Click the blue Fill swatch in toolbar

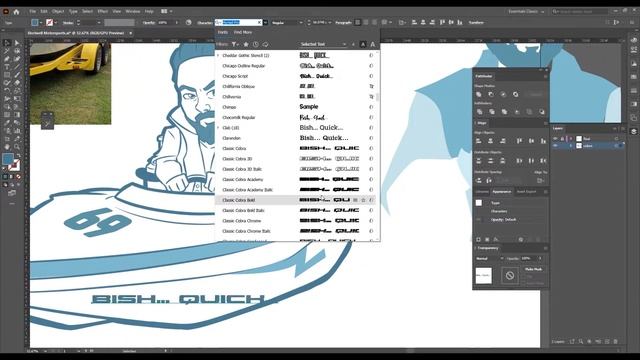8,159
